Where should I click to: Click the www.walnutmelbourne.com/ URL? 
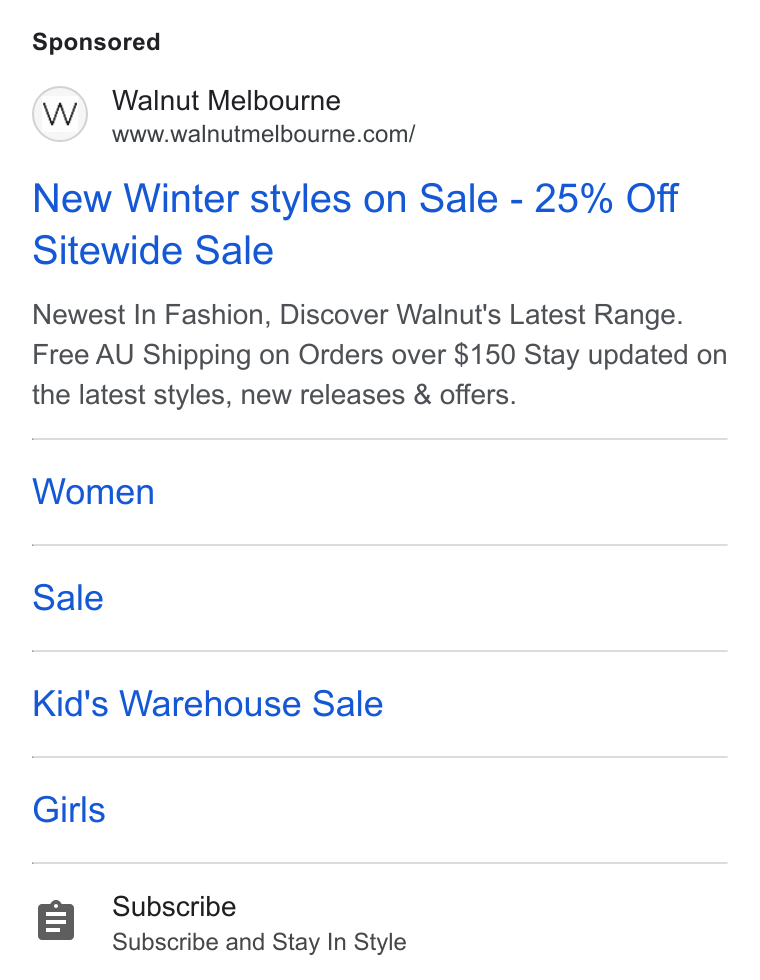pos(263,134)
